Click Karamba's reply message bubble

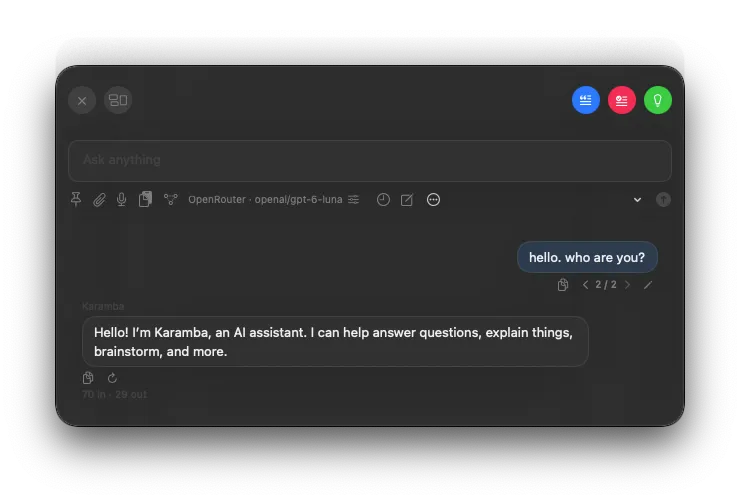[x=335, y=342]
